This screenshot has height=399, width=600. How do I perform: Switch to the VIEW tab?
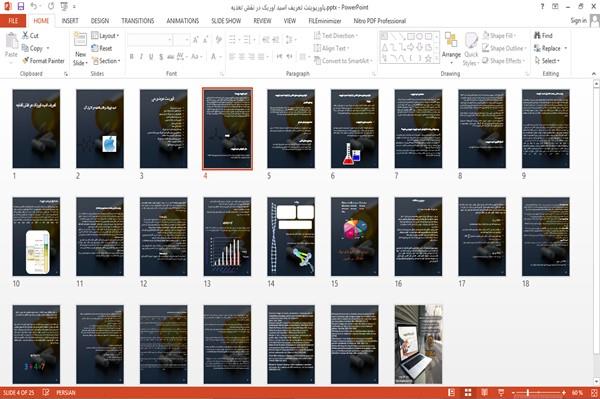click(x=290, y=21)
